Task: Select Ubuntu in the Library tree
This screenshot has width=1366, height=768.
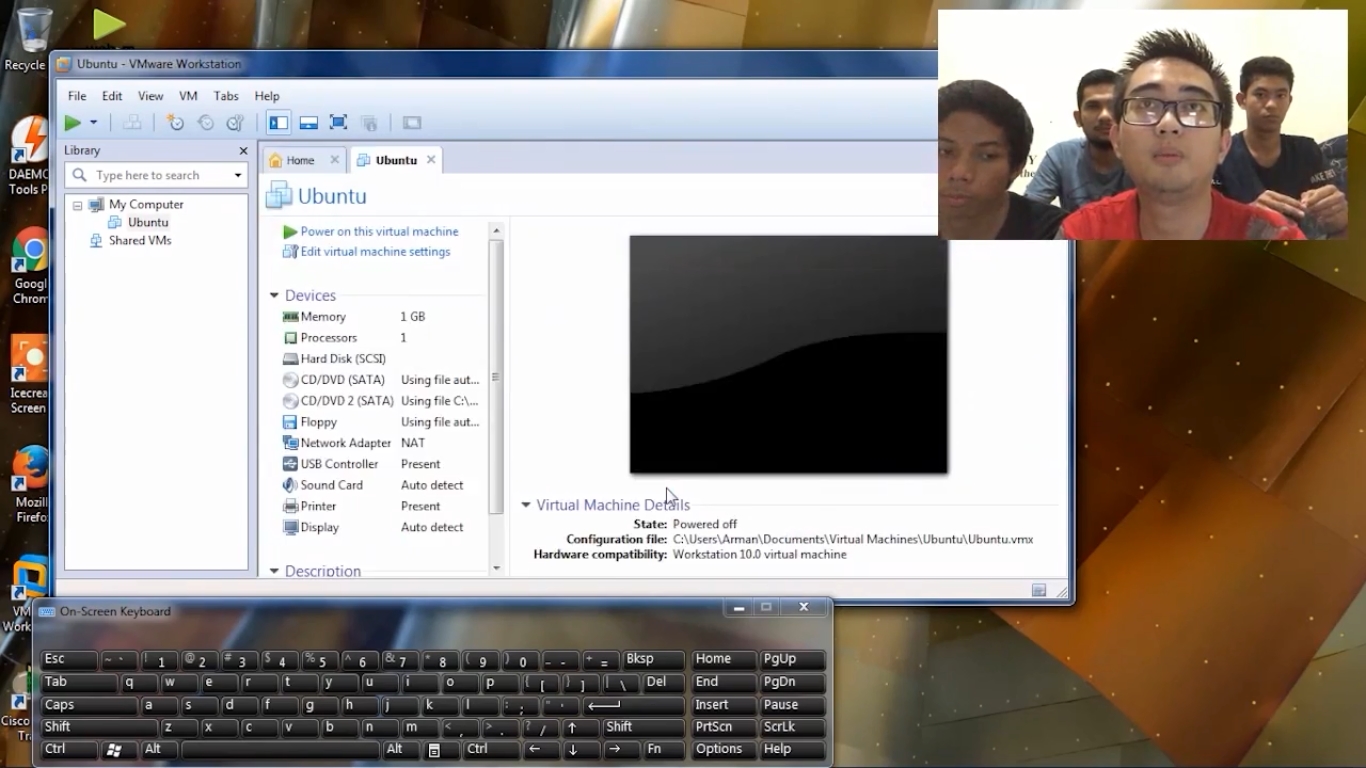Action: click(148, 222)
